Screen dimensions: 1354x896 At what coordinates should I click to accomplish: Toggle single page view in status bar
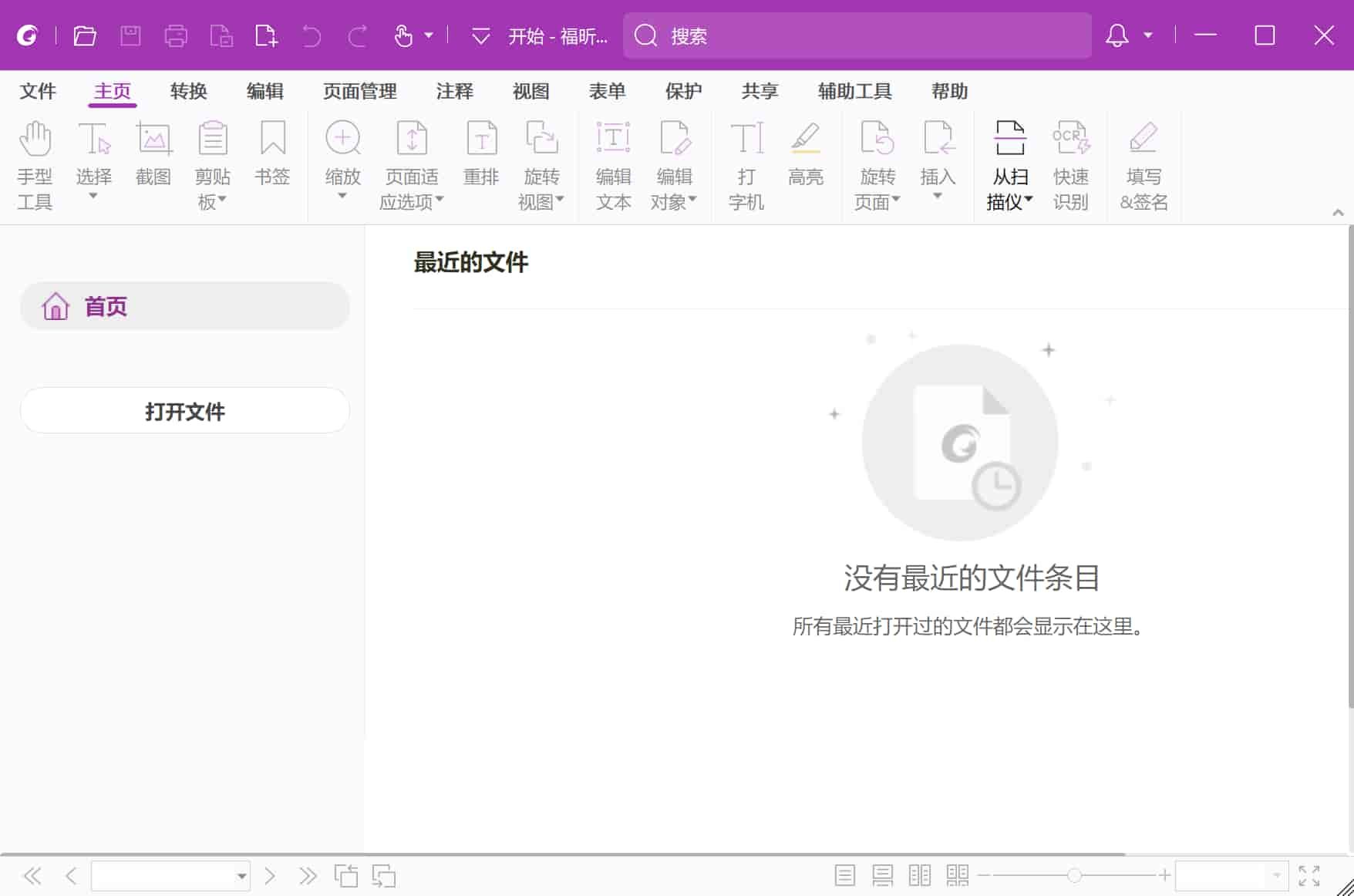844,875
